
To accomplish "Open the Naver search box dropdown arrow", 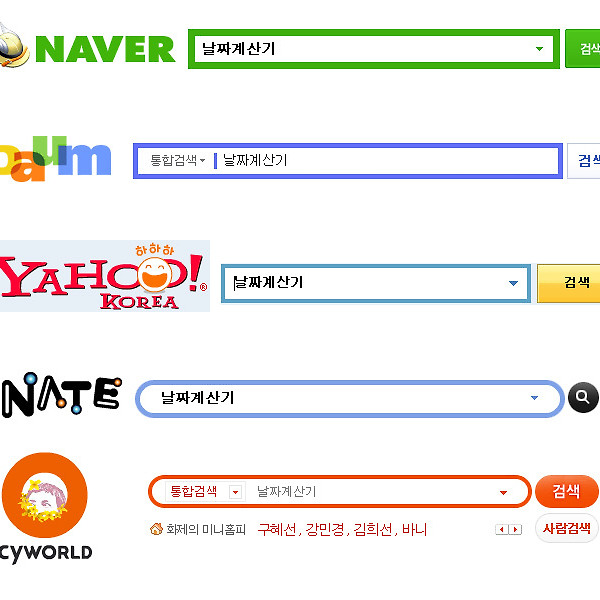I will [x=539, y=49].
